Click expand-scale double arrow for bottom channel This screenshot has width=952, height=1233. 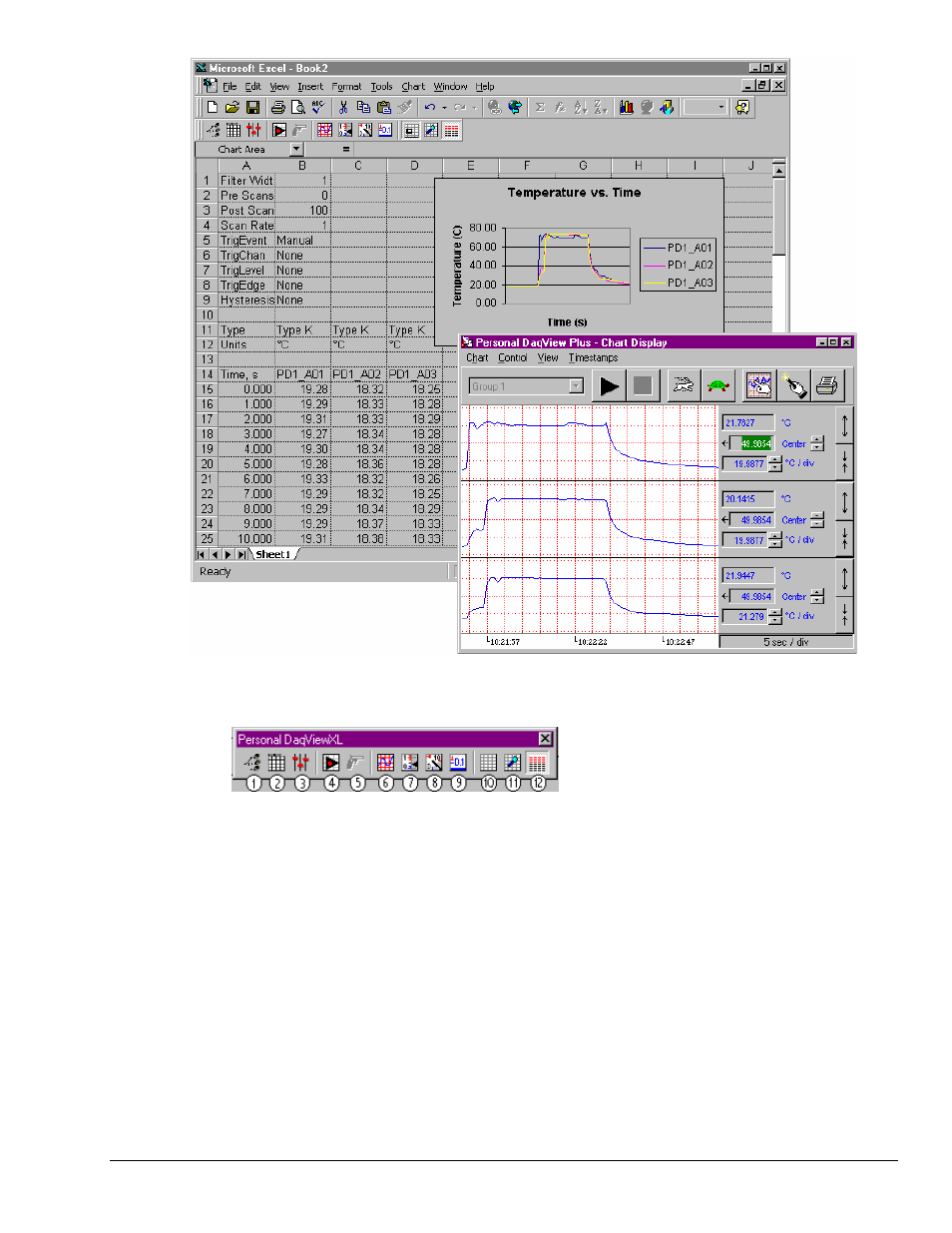[844, 578]
